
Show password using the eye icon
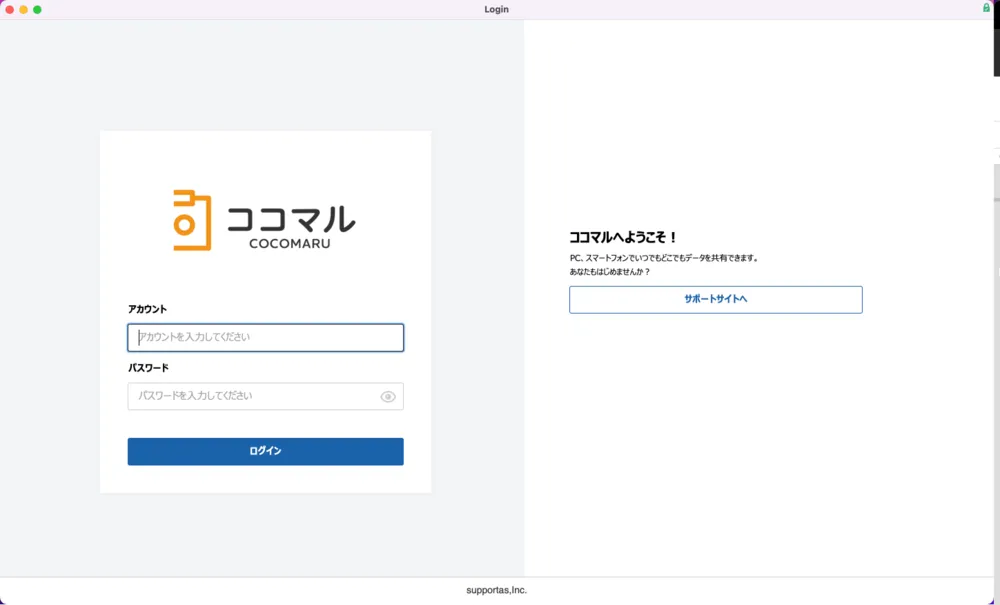388,397
